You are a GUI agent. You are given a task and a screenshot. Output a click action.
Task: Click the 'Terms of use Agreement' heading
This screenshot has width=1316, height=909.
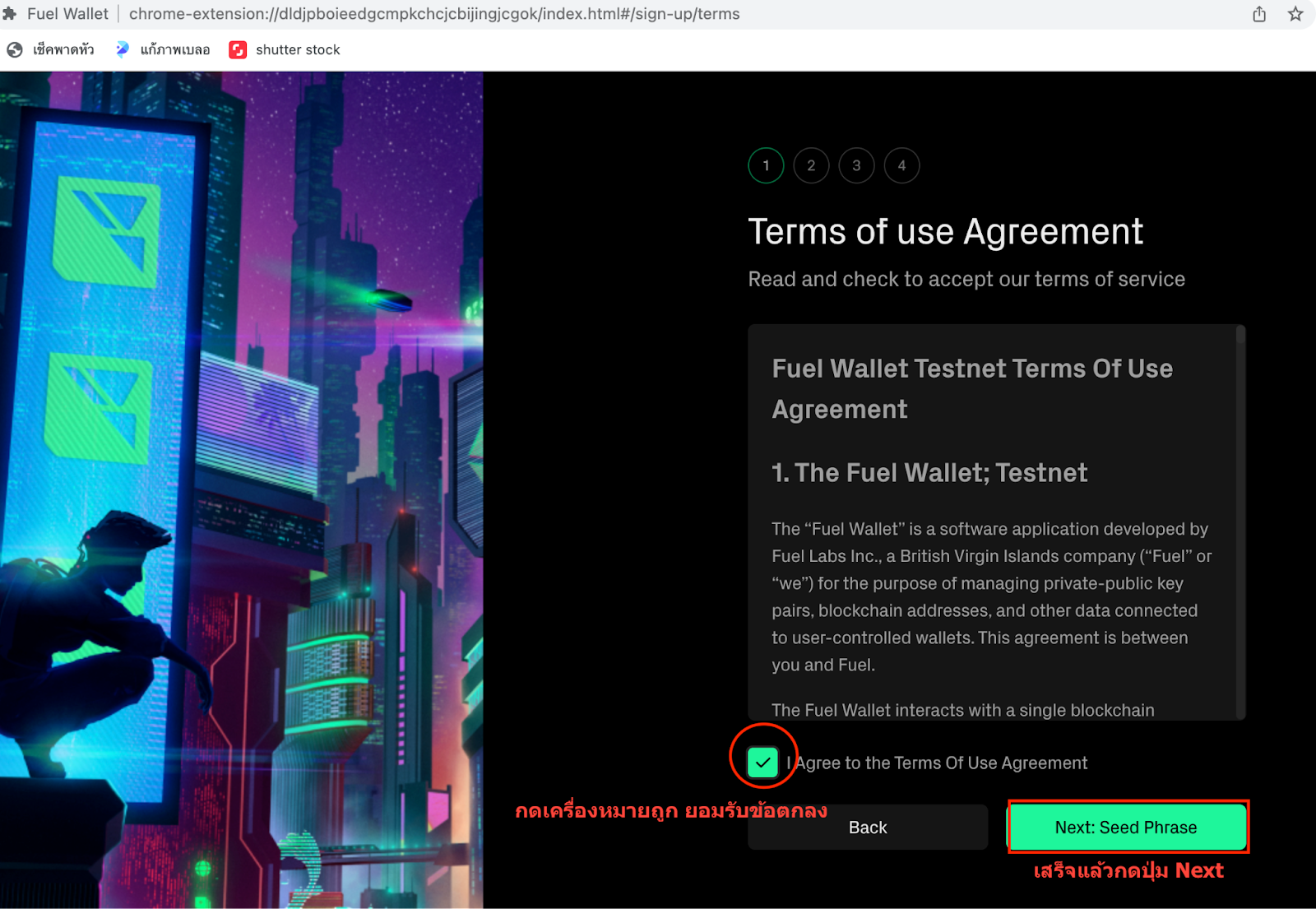(x=946, y=232)
